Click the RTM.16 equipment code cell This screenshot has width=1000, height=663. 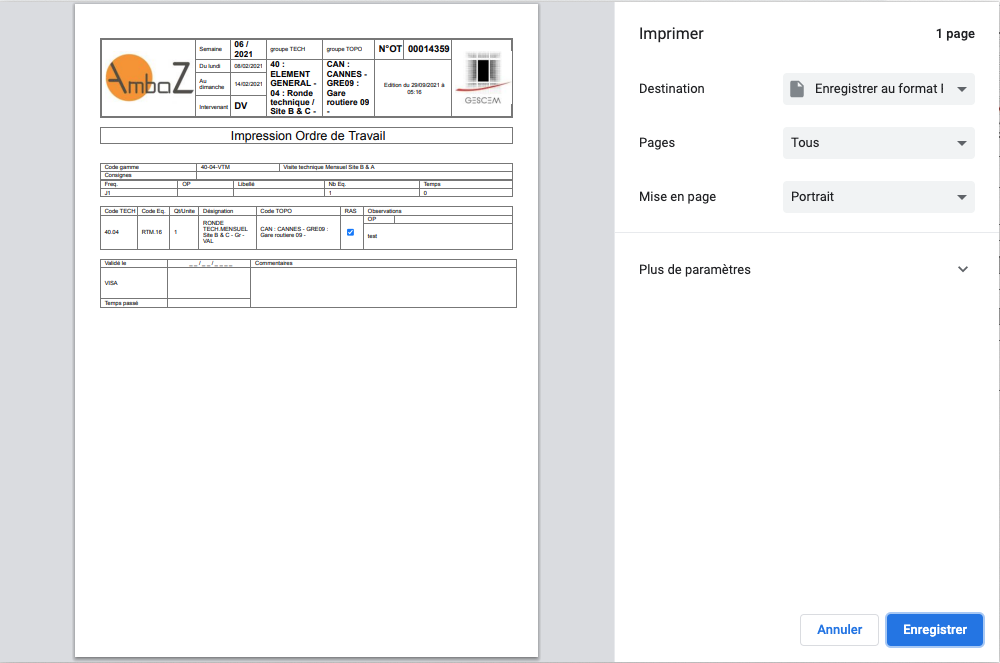152,232
